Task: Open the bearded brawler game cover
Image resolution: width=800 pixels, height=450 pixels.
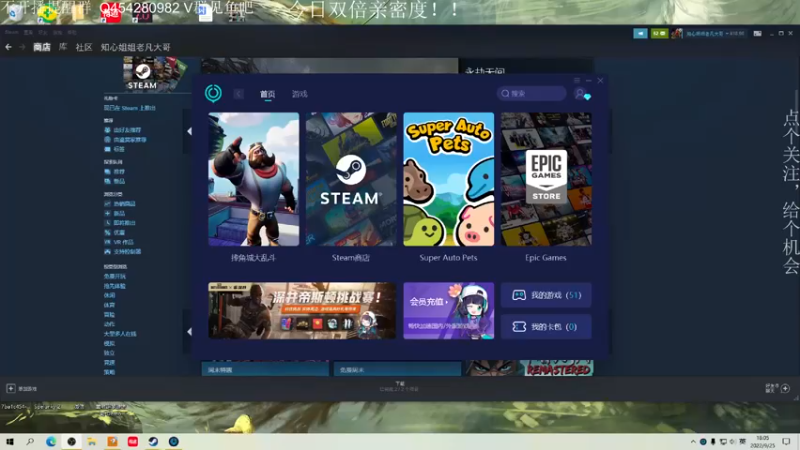Action: point(254,179)
